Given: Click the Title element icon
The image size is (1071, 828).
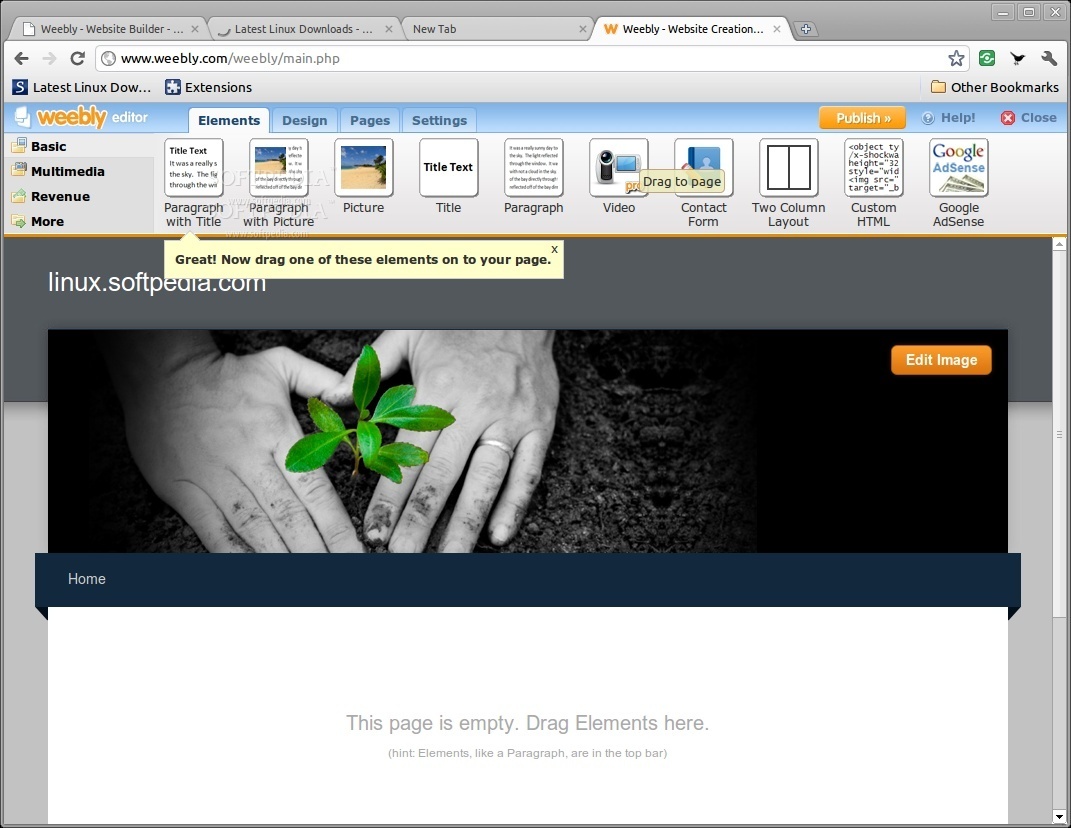Looking at the screenshot, I should click(448, 167).
